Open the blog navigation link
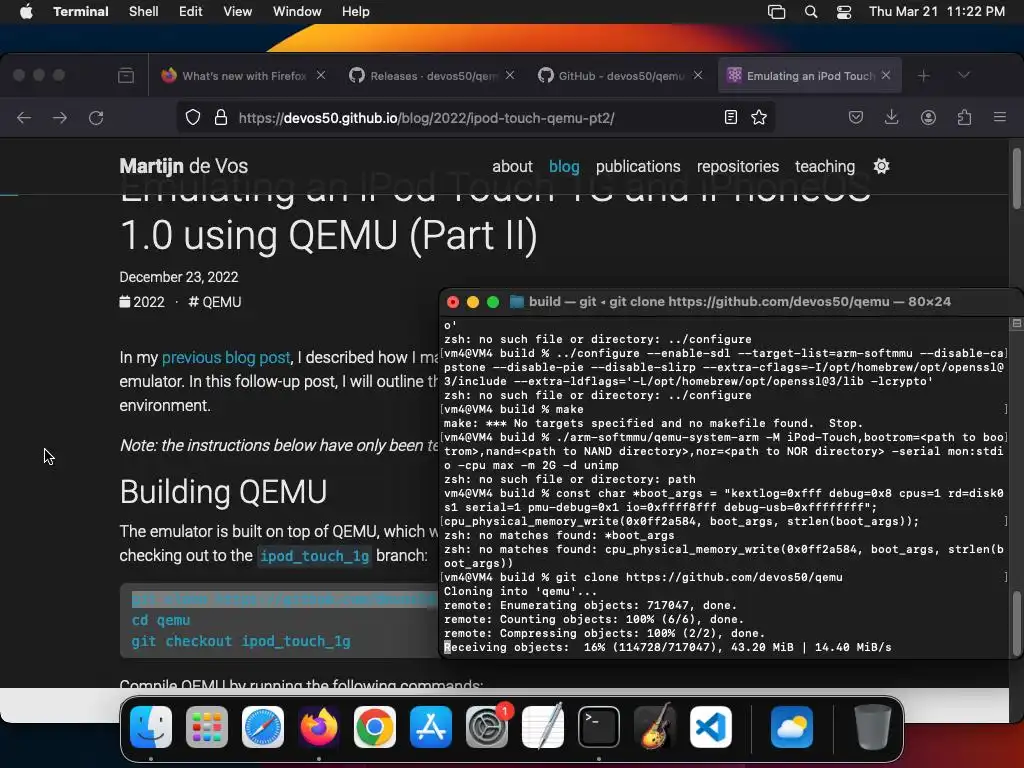 [564, 167]
